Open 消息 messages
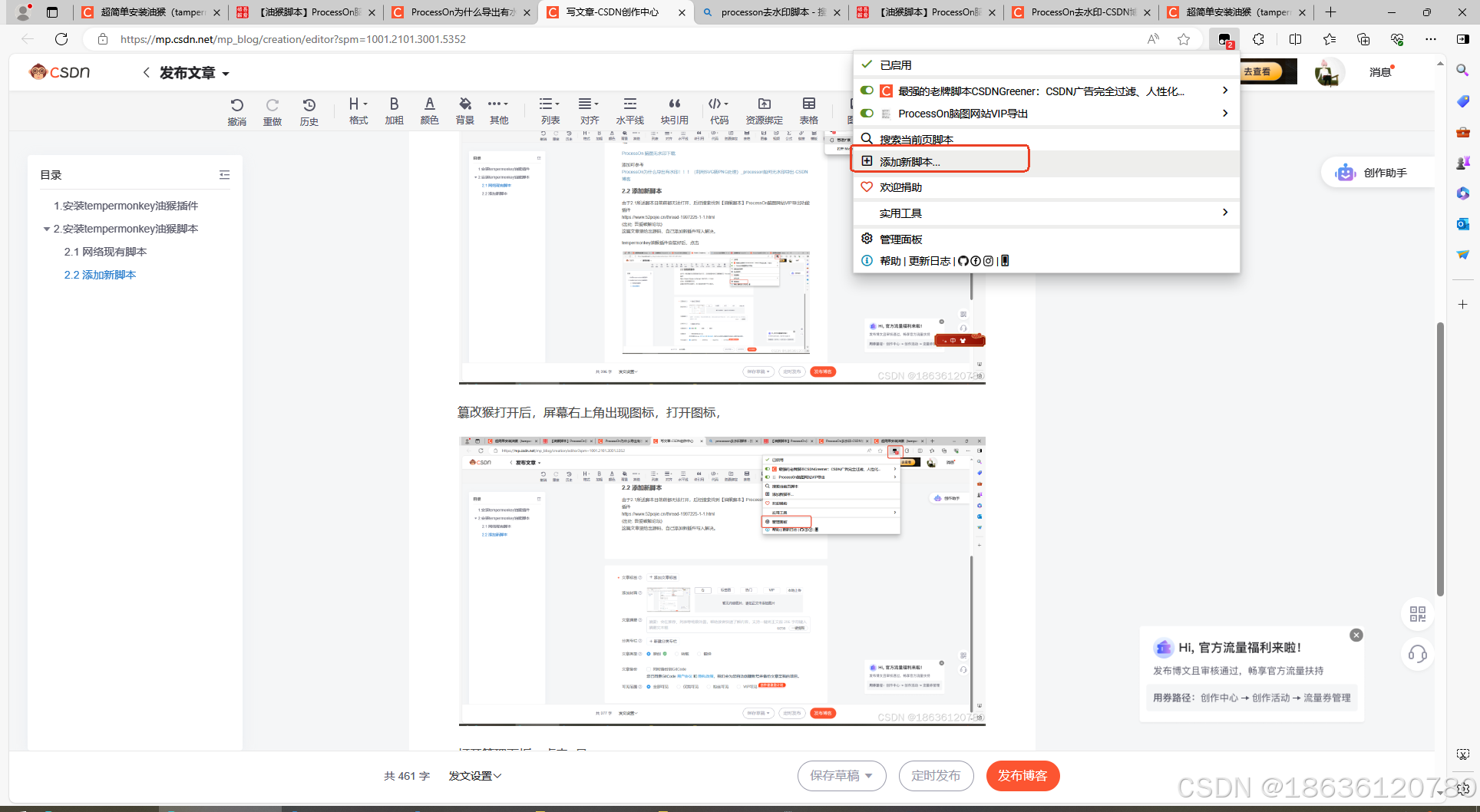 click(x=1381, y=72)
